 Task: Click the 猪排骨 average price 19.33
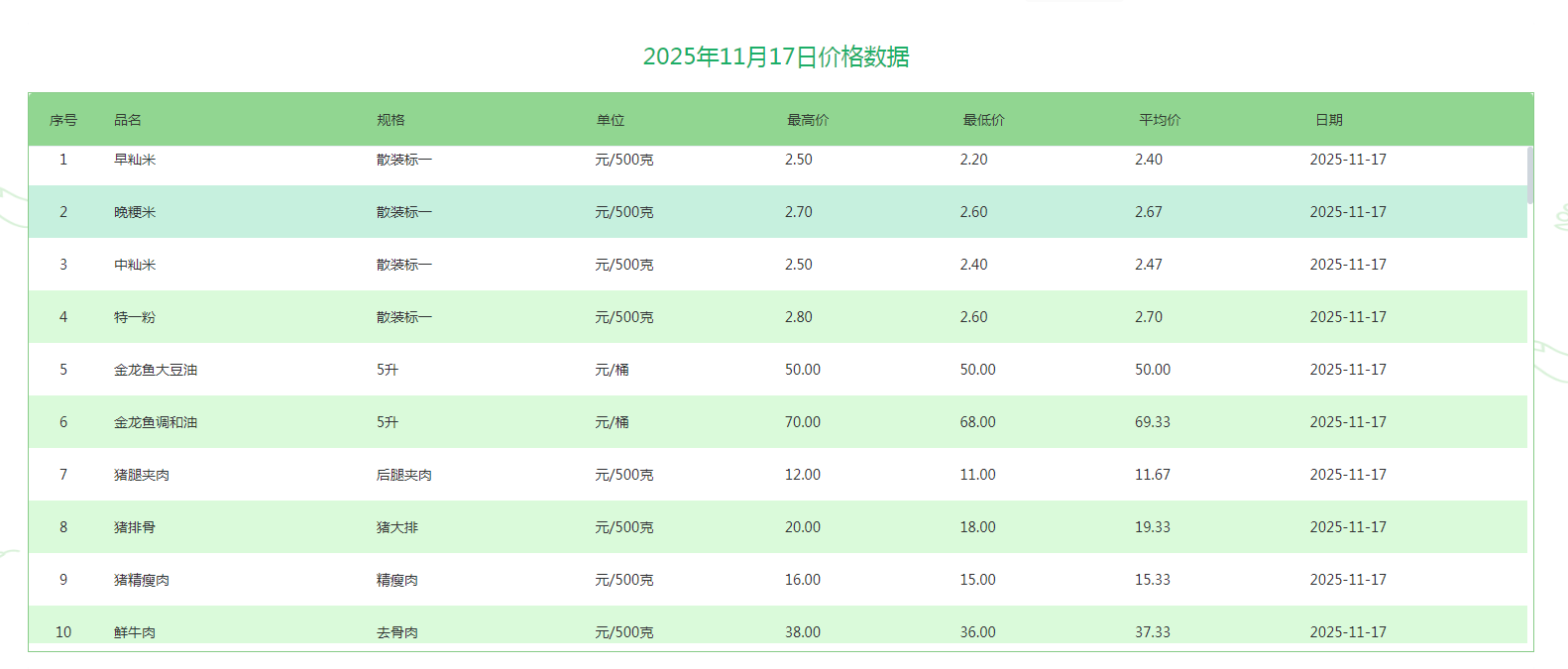click(1153, 527)
